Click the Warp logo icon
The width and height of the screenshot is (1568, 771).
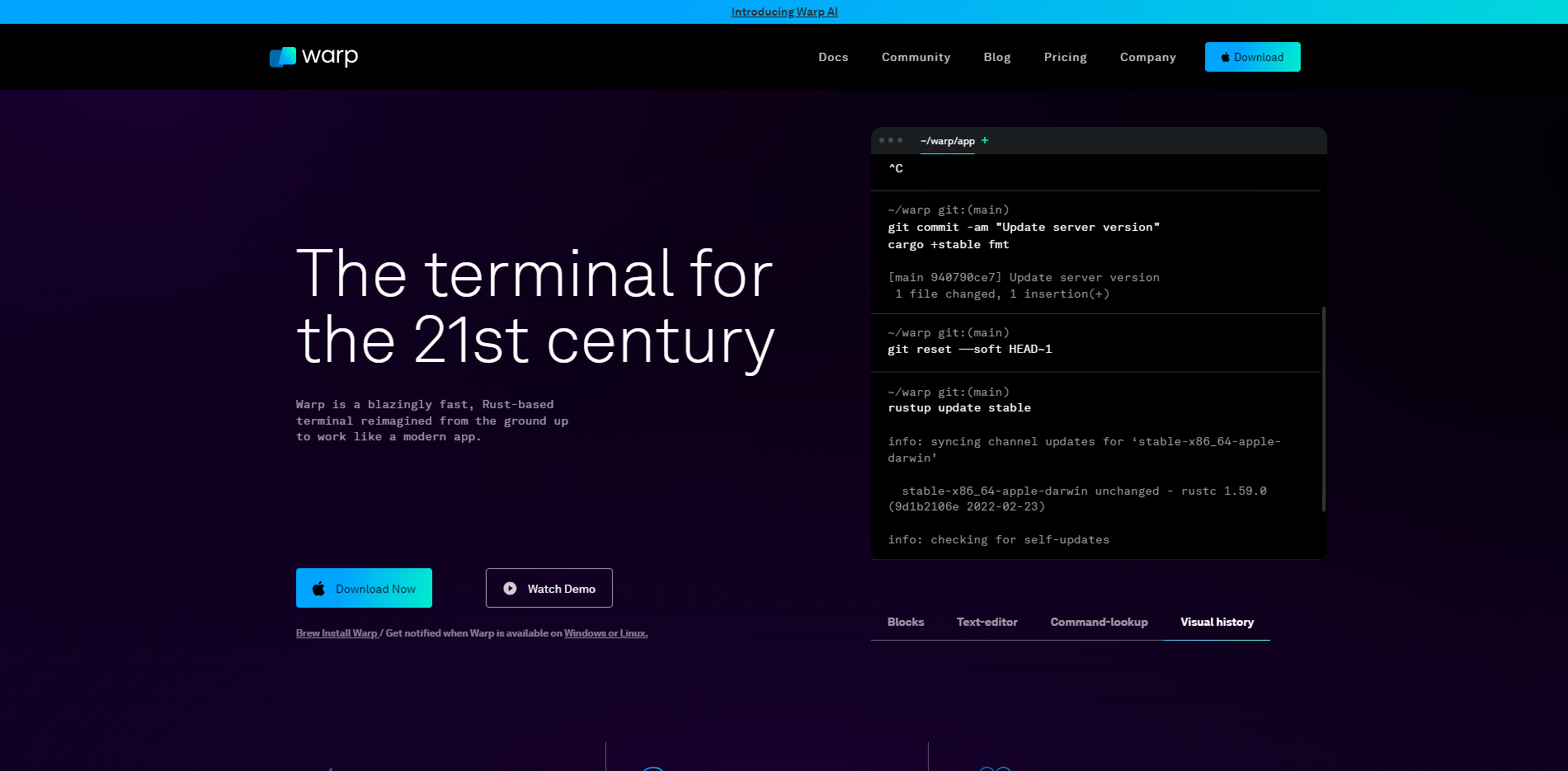pyautogui.click(x=283, y=57)
